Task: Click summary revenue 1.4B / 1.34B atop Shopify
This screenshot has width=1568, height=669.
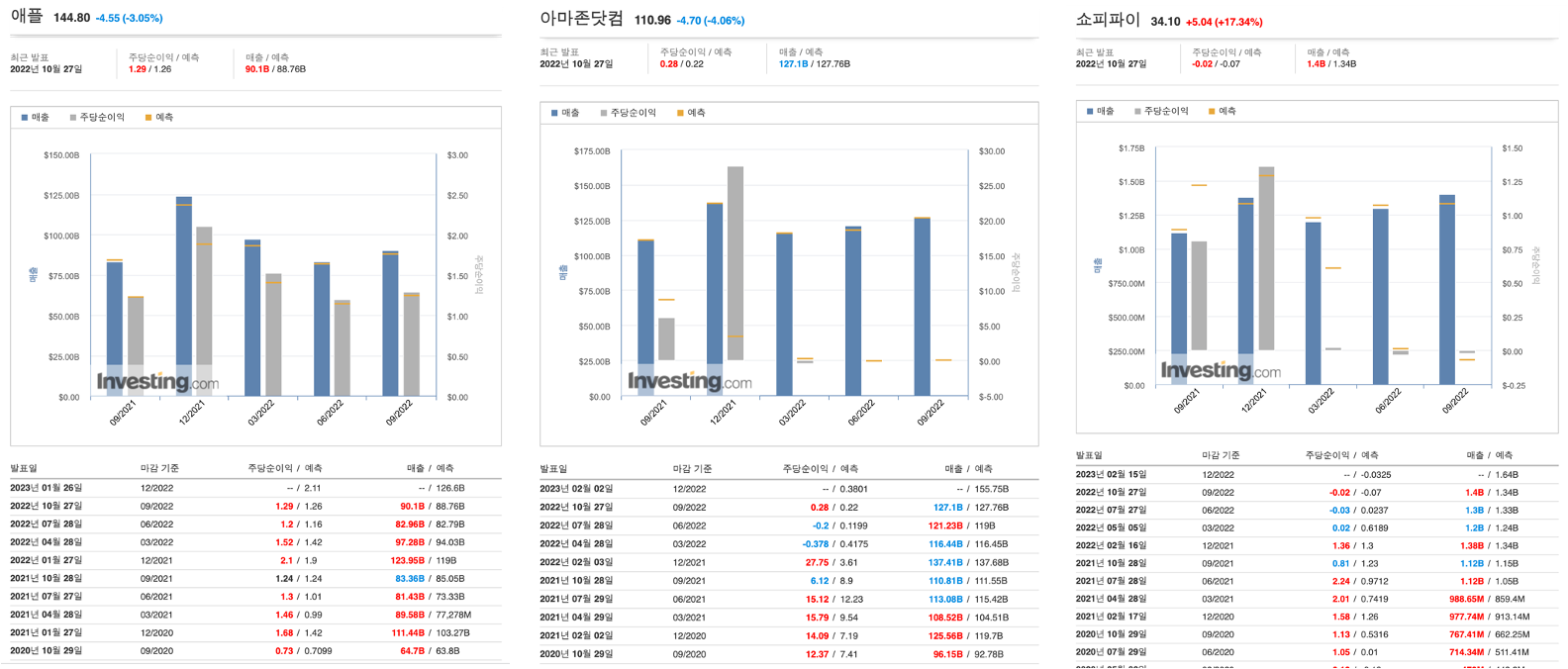Action: tap(1331, 64)
